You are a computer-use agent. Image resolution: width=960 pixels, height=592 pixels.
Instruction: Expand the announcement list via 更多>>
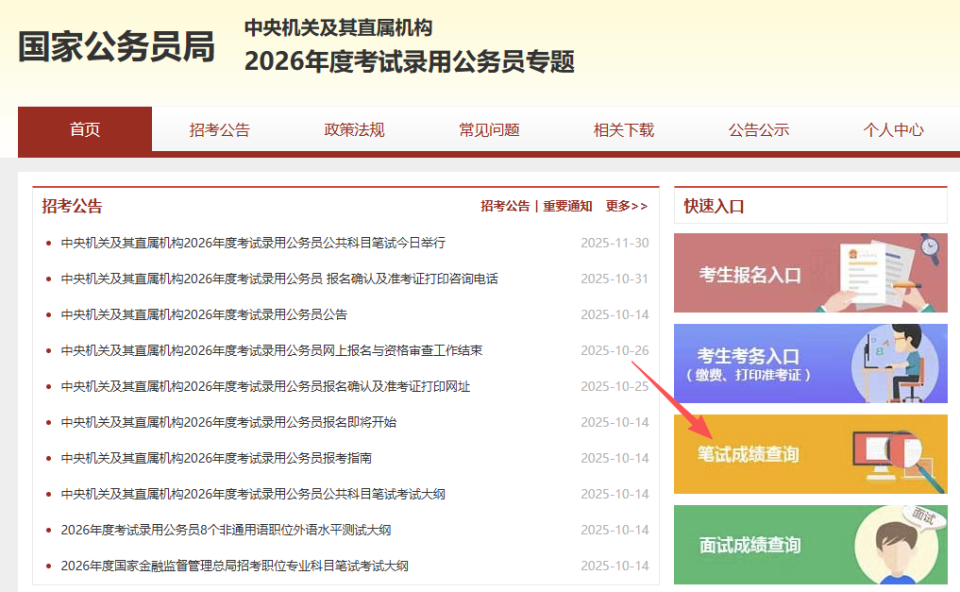[625, 204]
